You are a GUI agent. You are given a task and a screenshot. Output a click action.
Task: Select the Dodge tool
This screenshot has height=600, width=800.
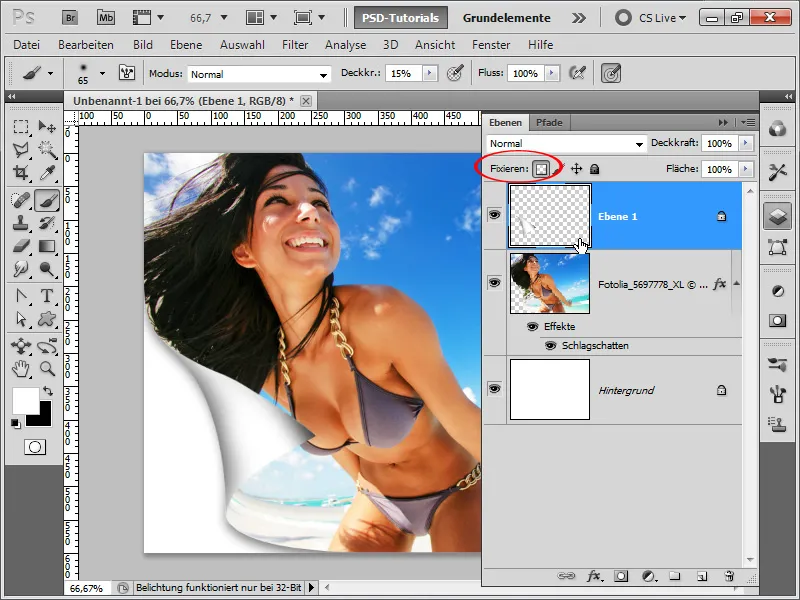click(x=47, y=269)
